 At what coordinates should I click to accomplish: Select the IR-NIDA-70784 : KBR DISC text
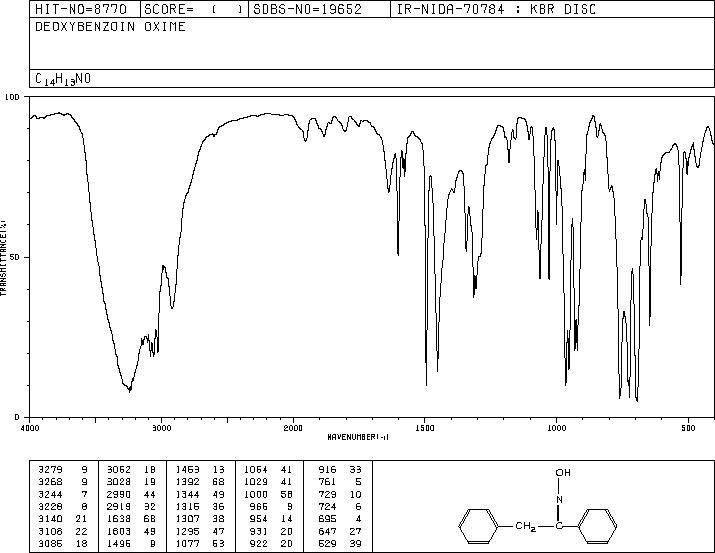tap(496, 9)
